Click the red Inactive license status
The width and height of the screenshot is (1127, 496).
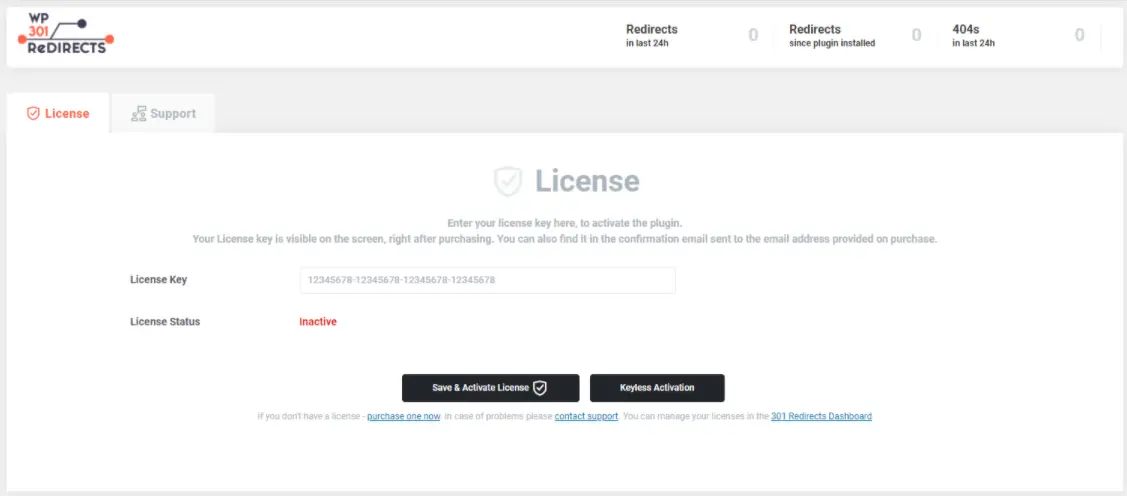tap(318, 322)
